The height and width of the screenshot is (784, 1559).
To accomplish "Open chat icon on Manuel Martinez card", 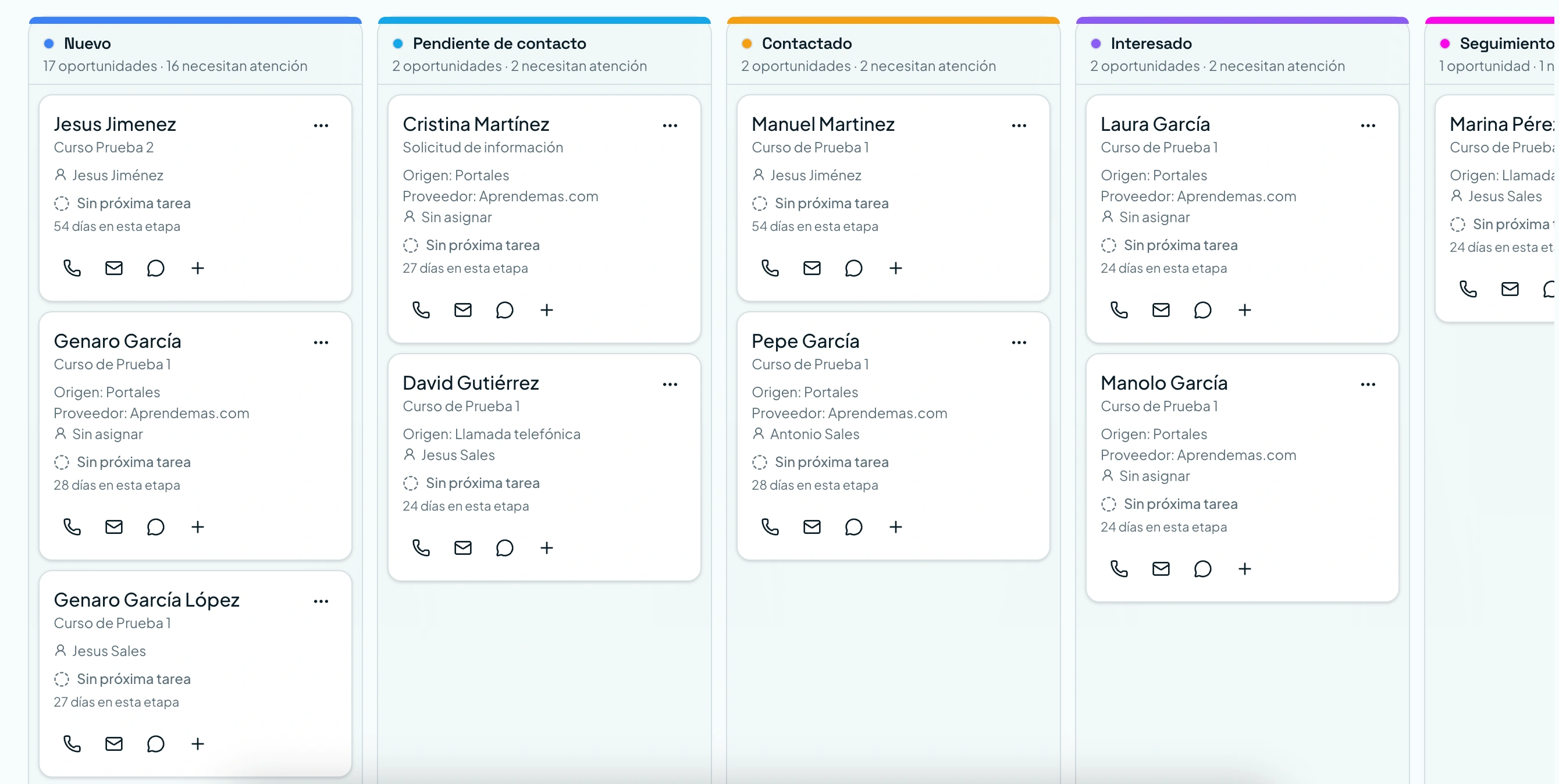I will 853,268.
